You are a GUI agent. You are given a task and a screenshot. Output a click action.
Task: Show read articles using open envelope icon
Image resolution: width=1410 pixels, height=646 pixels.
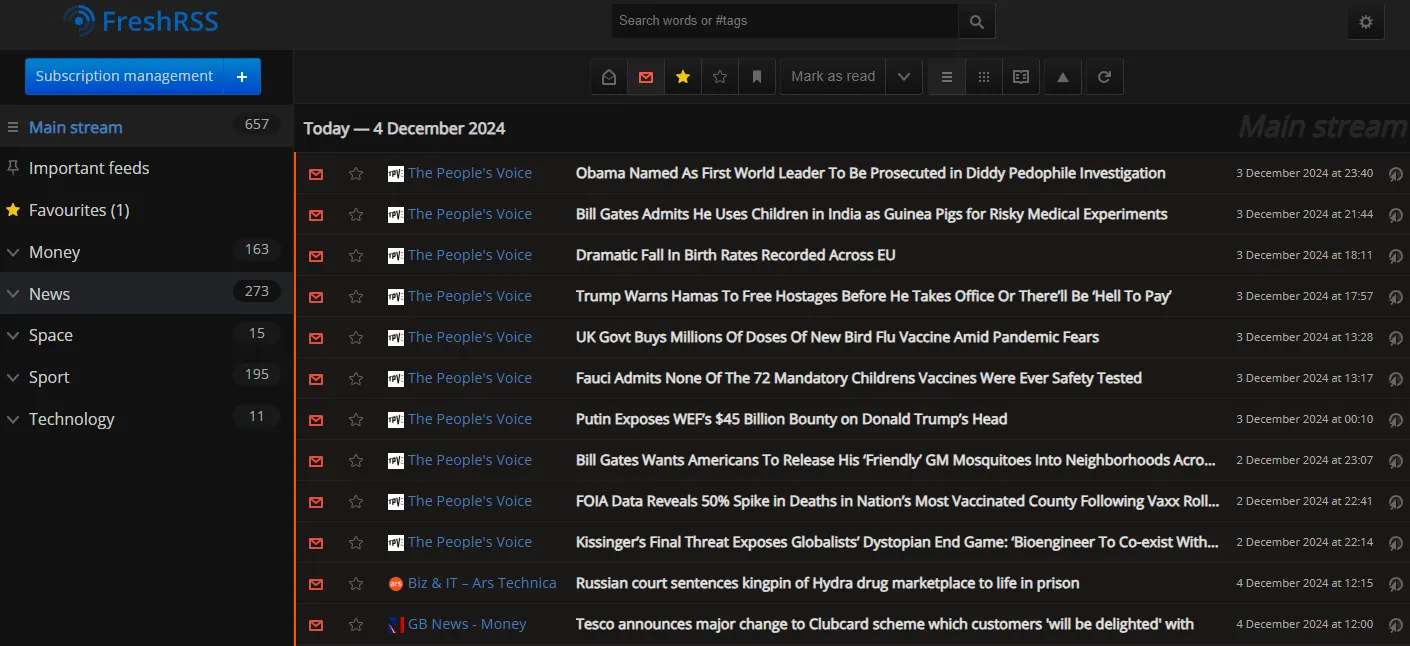click(x=609, y=77)
